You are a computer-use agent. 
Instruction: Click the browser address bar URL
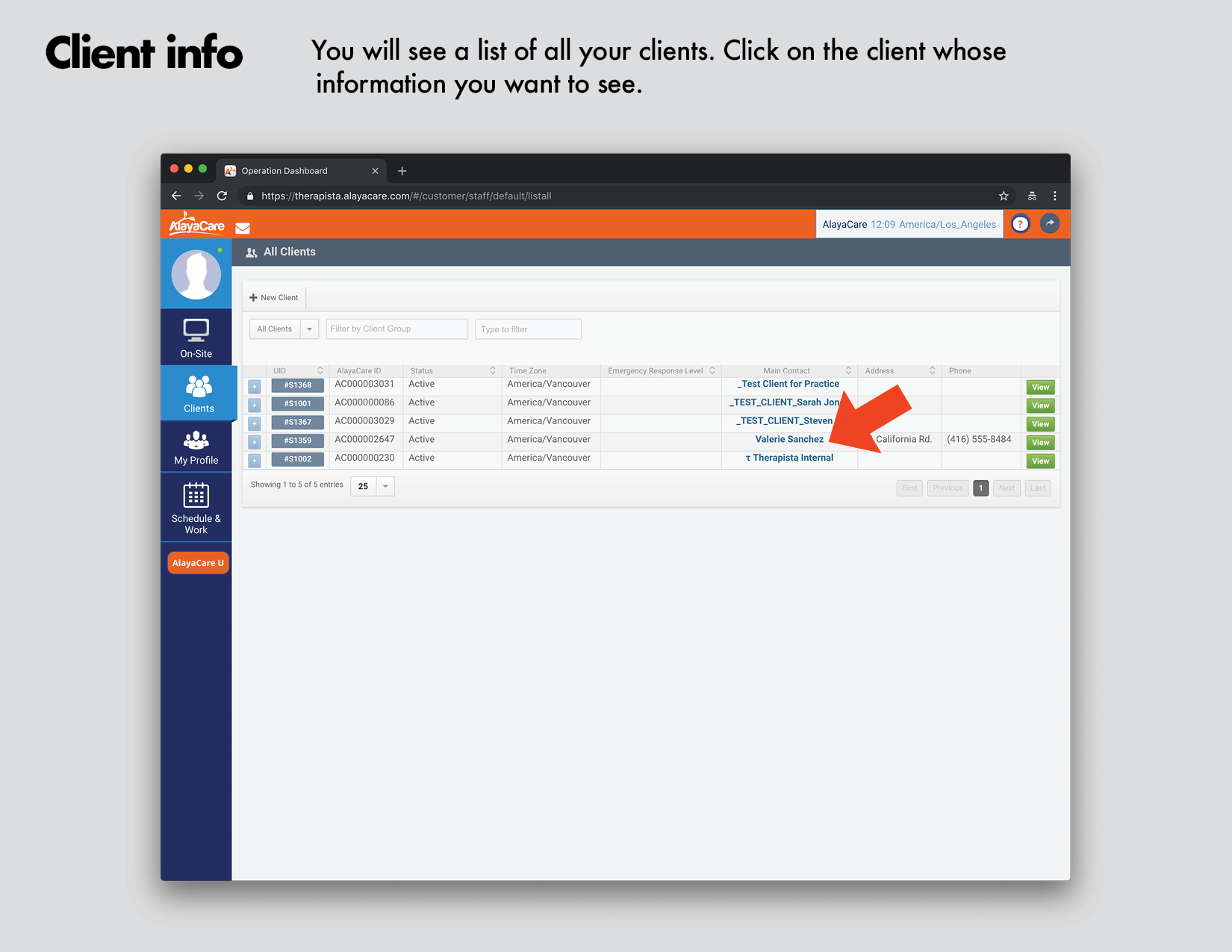pos(406,196)
